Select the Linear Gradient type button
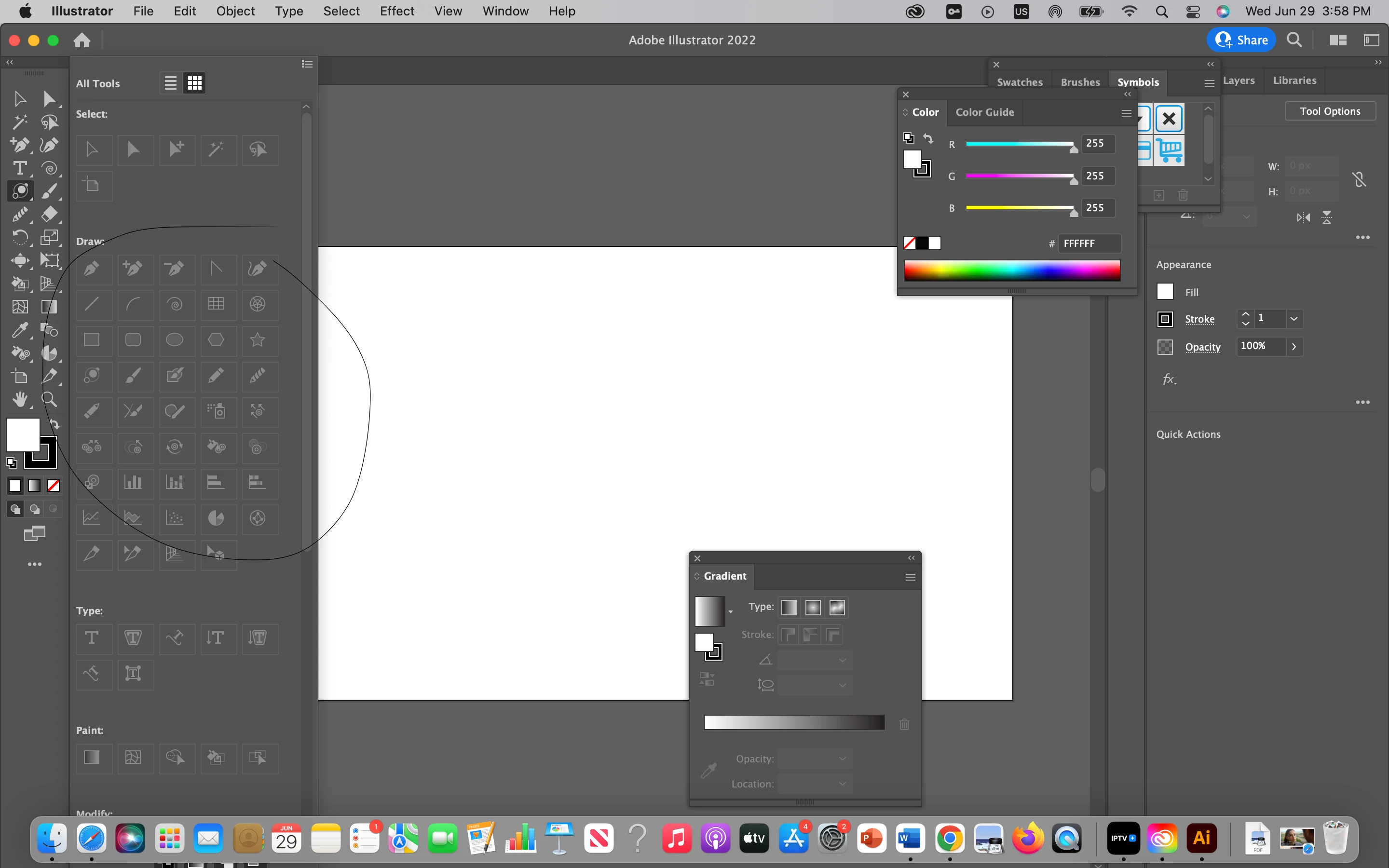This screenshot has width=1389, height=868. 789,608
